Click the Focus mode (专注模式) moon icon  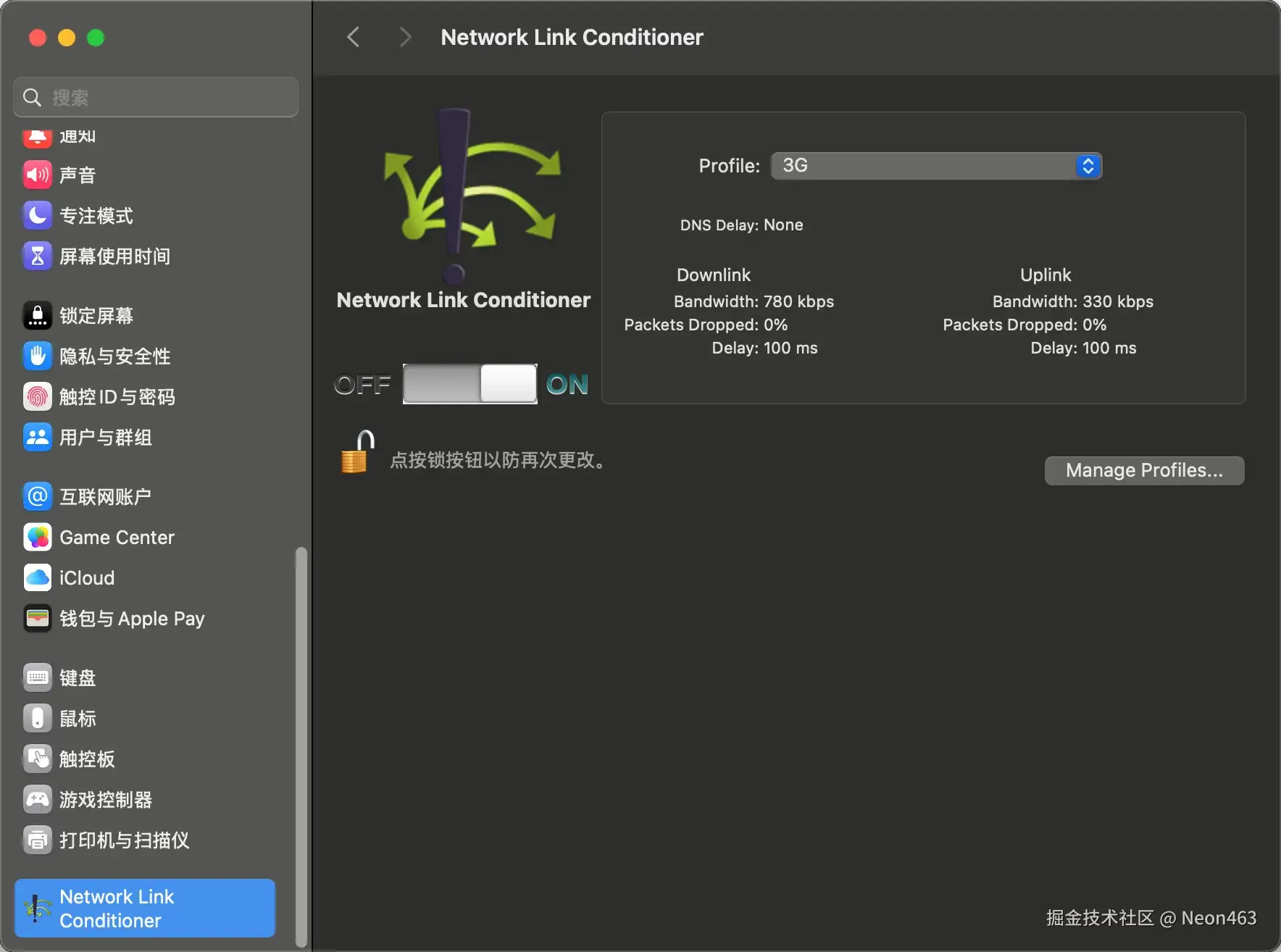[38, 215]
